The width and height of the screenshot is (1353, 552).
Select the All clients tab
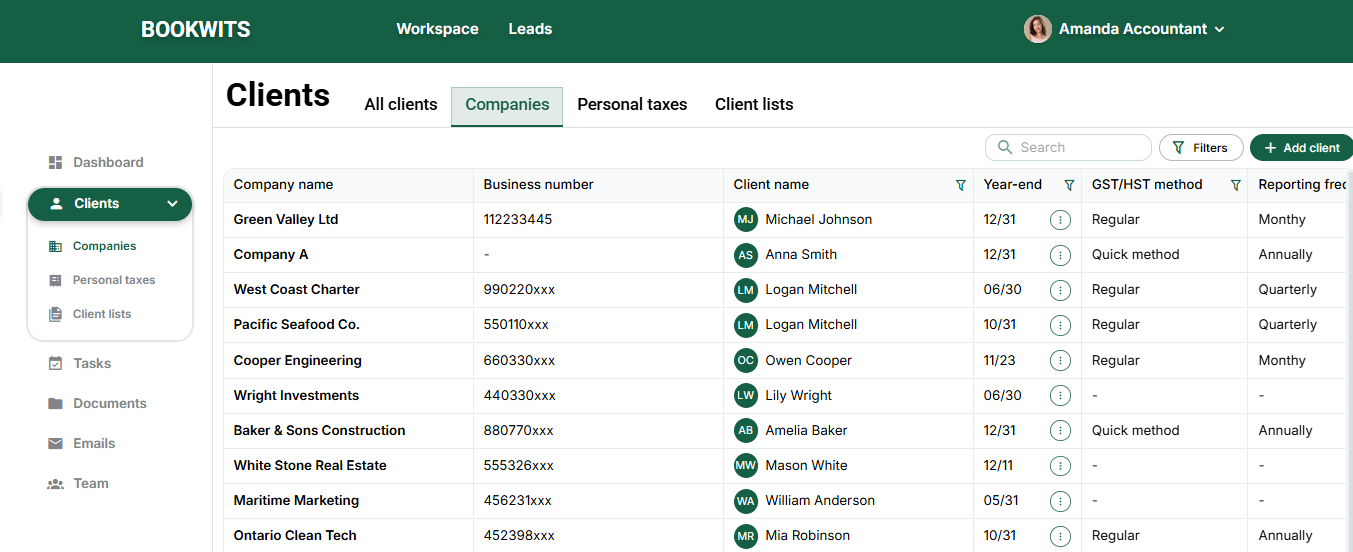[400, 104]
